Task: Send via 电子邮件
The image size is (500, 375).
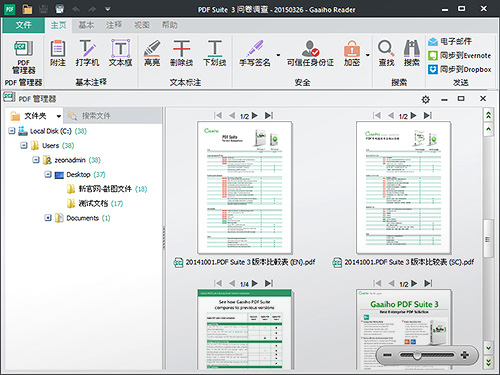Action: (x=450, y=41)
